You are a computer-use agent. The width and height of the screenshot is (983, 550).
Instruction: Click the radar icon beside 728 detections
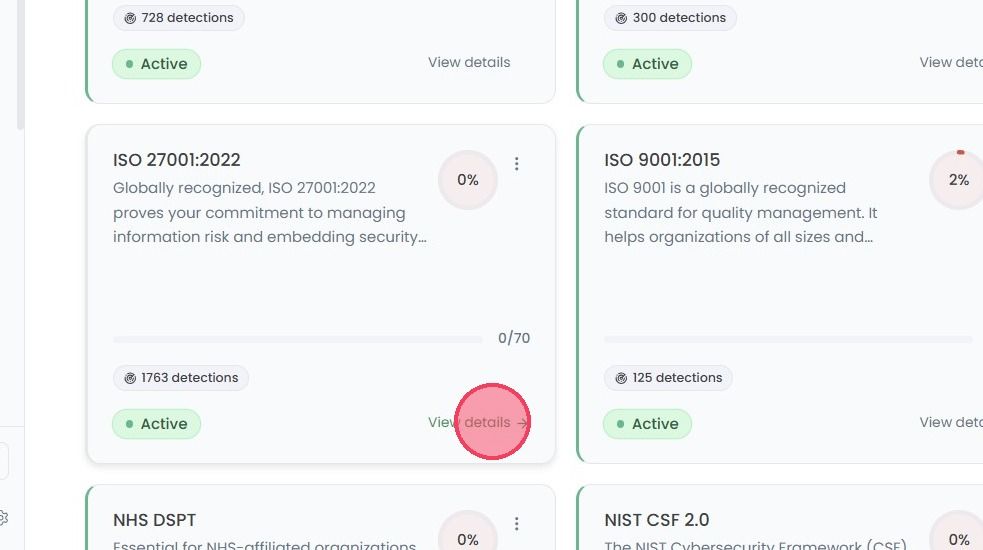pos(130,18)
